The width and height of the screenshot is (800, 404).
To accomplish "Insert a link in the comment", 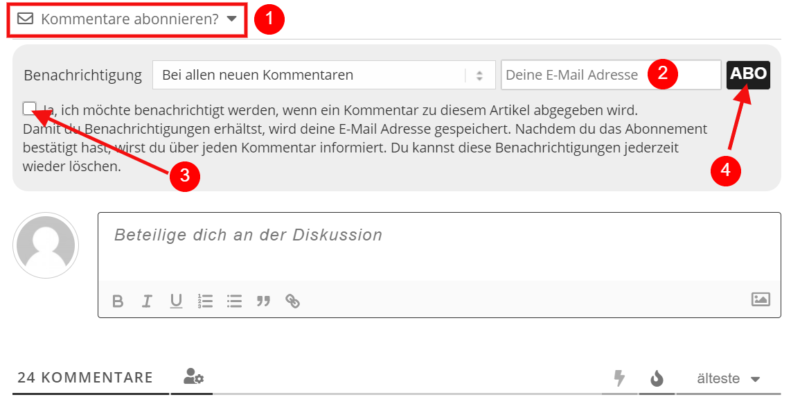I will click(292, 301).
